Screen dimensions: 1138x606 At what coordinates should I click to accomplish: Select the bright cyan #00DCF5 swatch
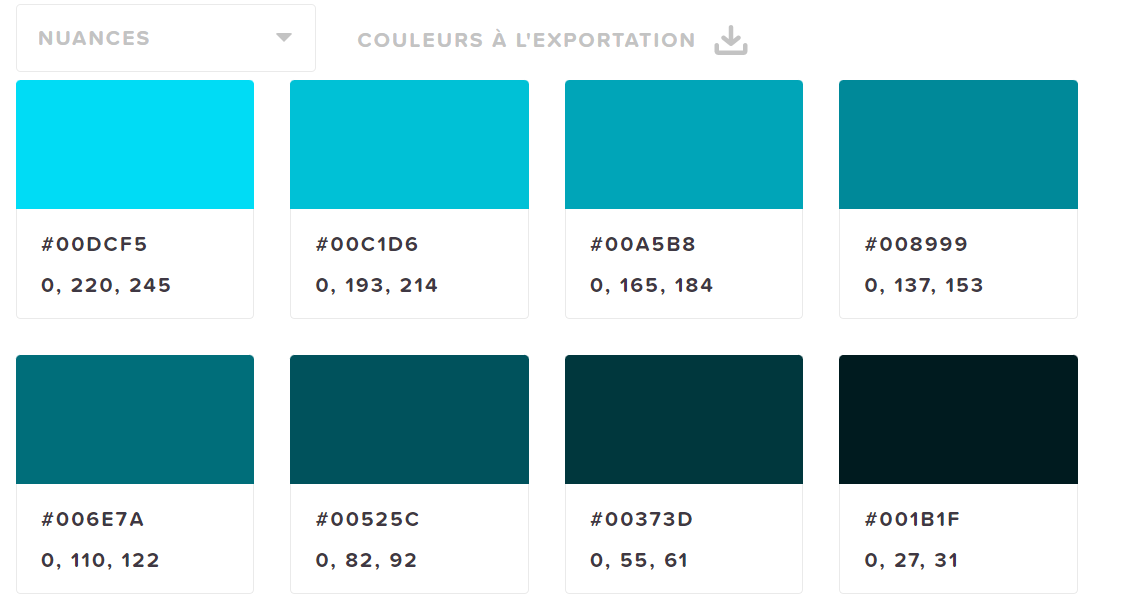point(135,144)
